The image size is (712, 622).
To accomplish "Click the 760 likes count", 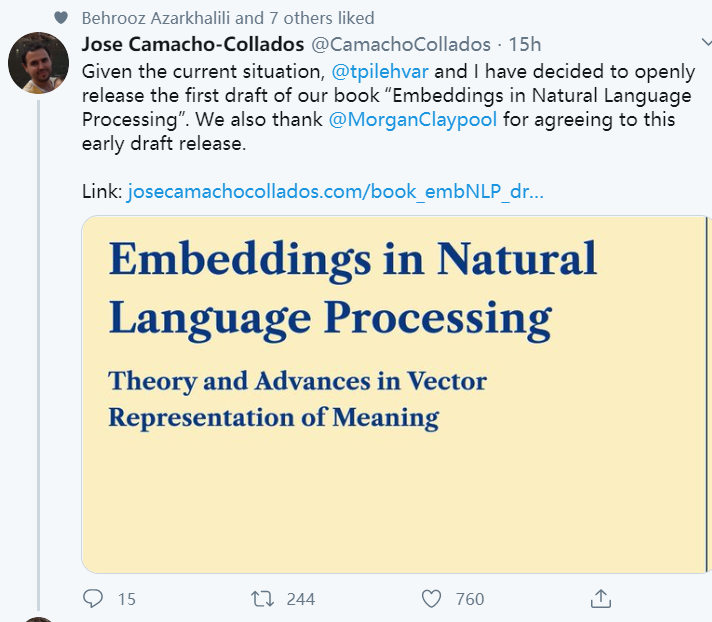I will [469, 599].
